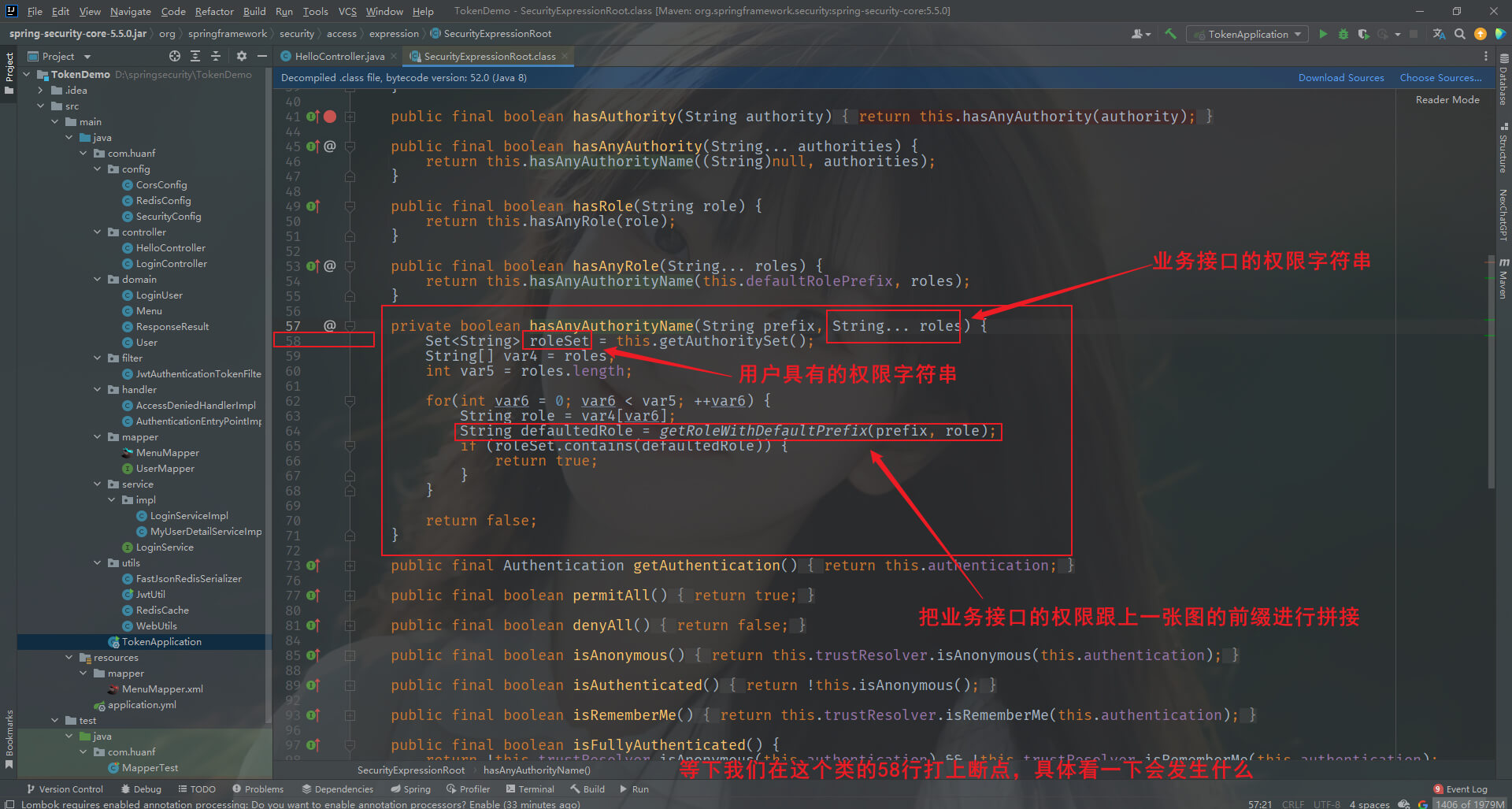Fold hasAnyAuthorityName method at line 57
Screen dimensions: 1512x809
[x=350, y=326]
